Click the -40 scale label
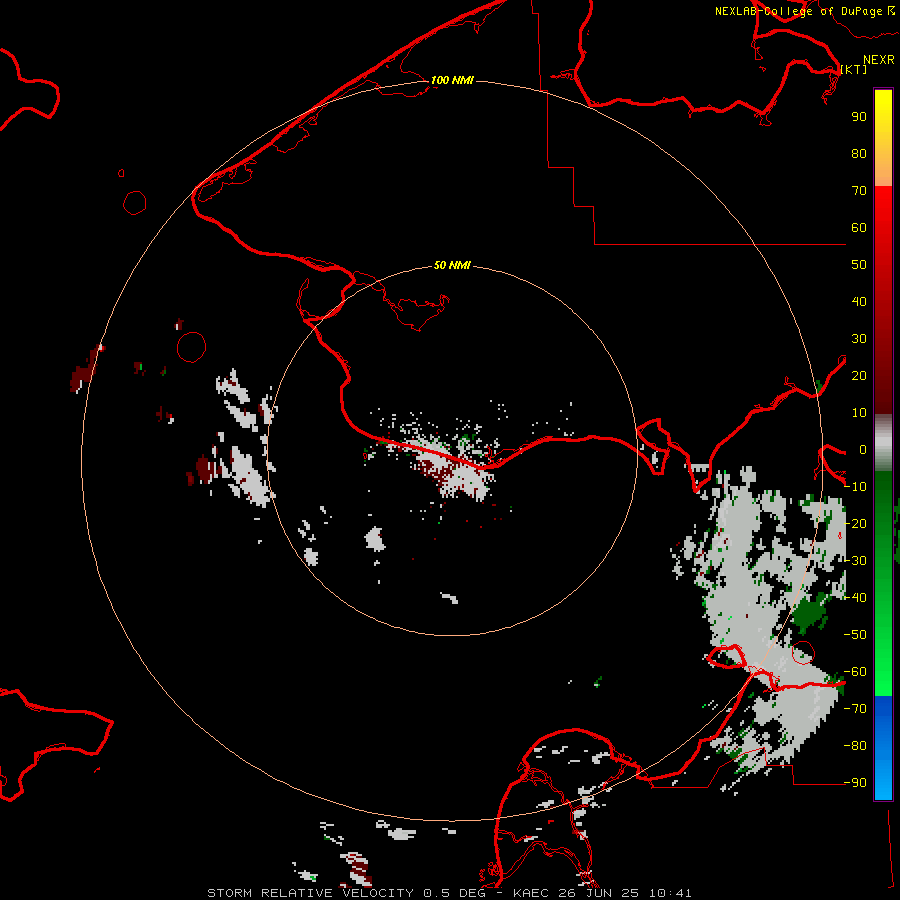The height and width of the screenshot is (900, 900). pos(856,598)
